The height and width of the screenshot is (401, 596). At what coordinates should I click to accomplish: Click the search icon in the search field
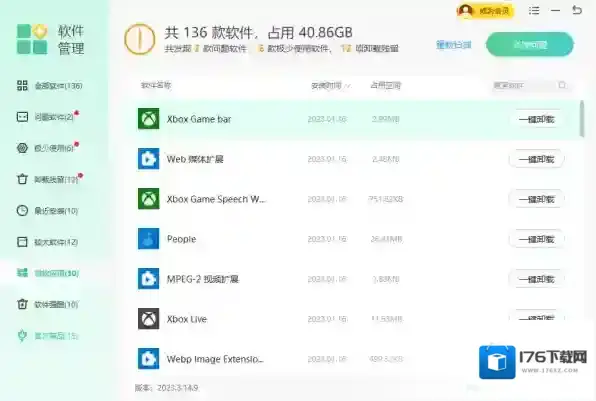(562, 85)
